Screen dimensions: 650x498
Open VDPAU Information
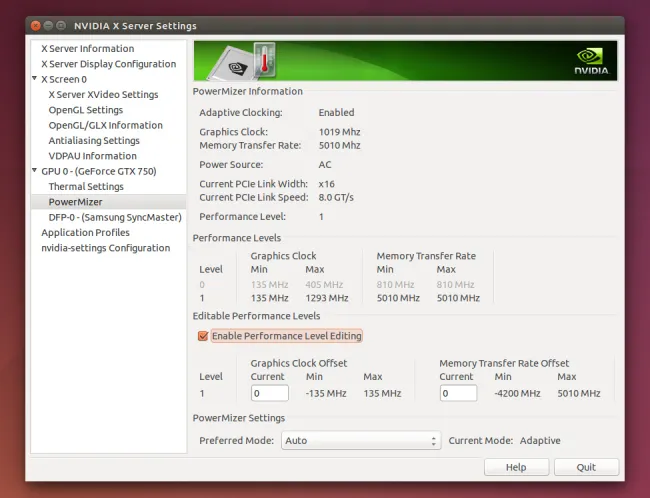point(92,156)
